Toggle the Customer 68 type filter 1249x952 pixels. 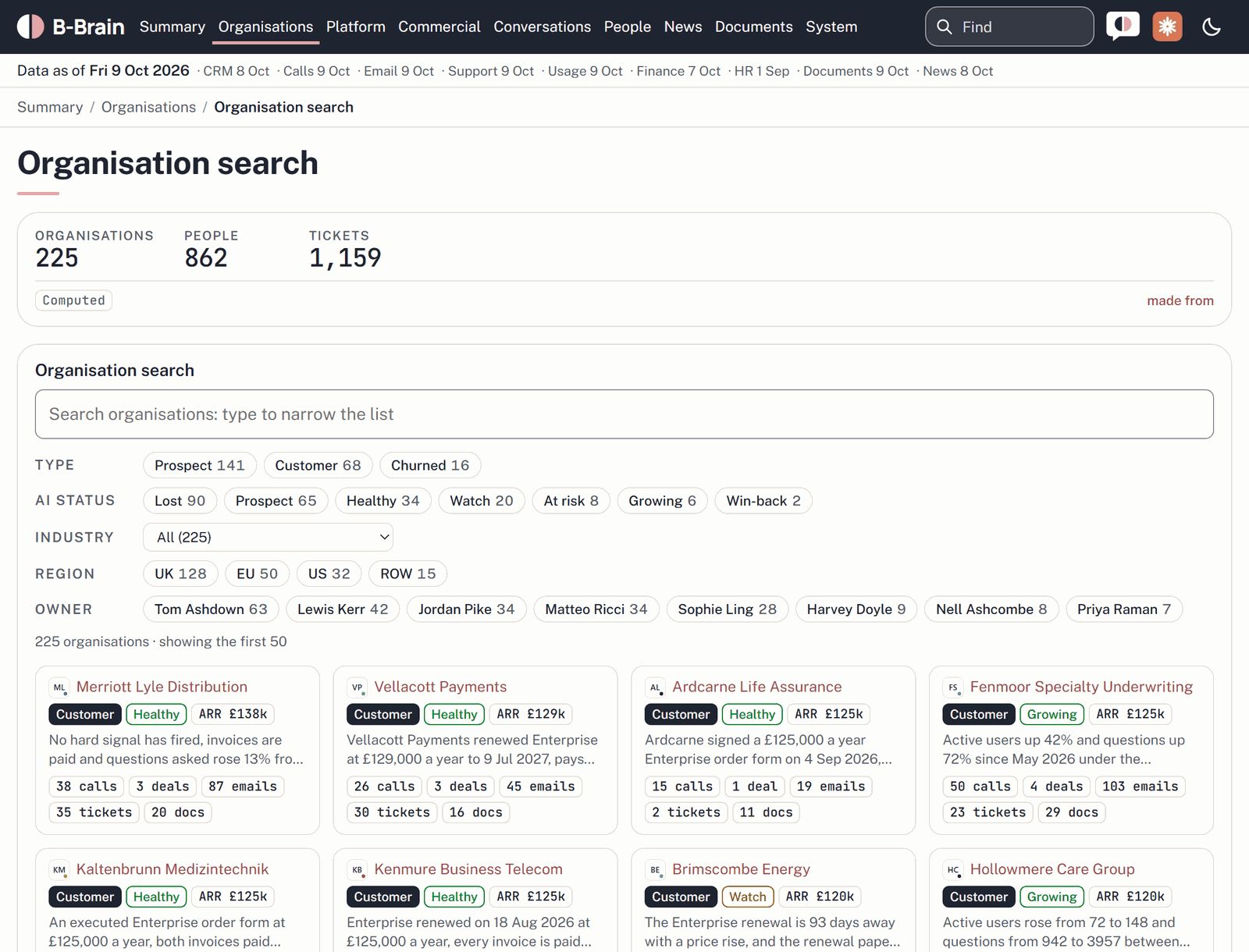click(318, 465)
